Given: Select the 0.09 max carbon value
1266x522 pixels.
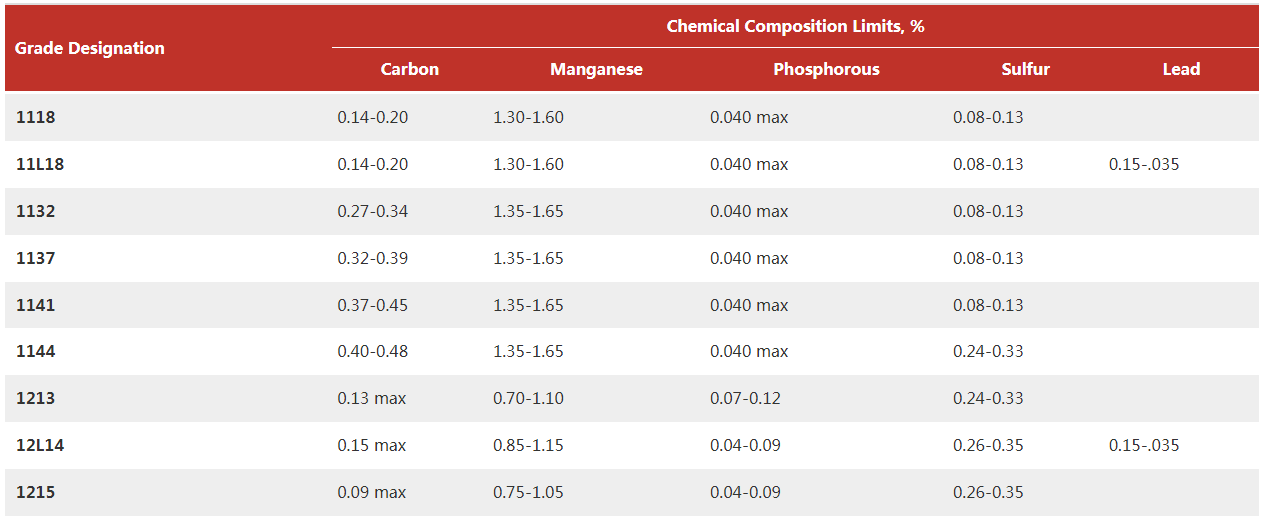Looking at the screenshot, I should (372, 492).
